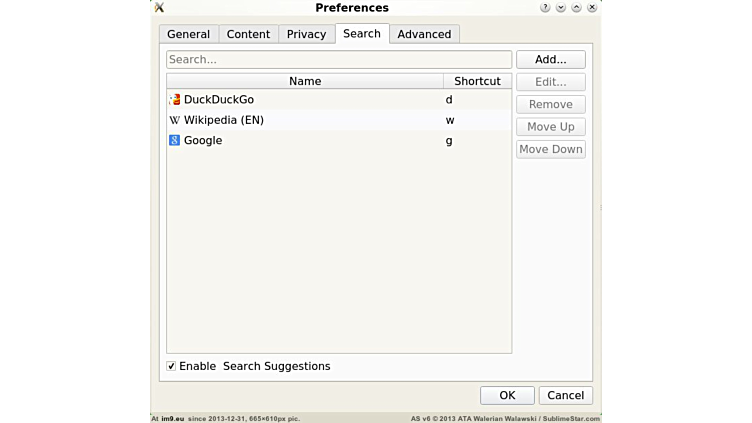Close the Preferences window

click(x=592, y=8)
